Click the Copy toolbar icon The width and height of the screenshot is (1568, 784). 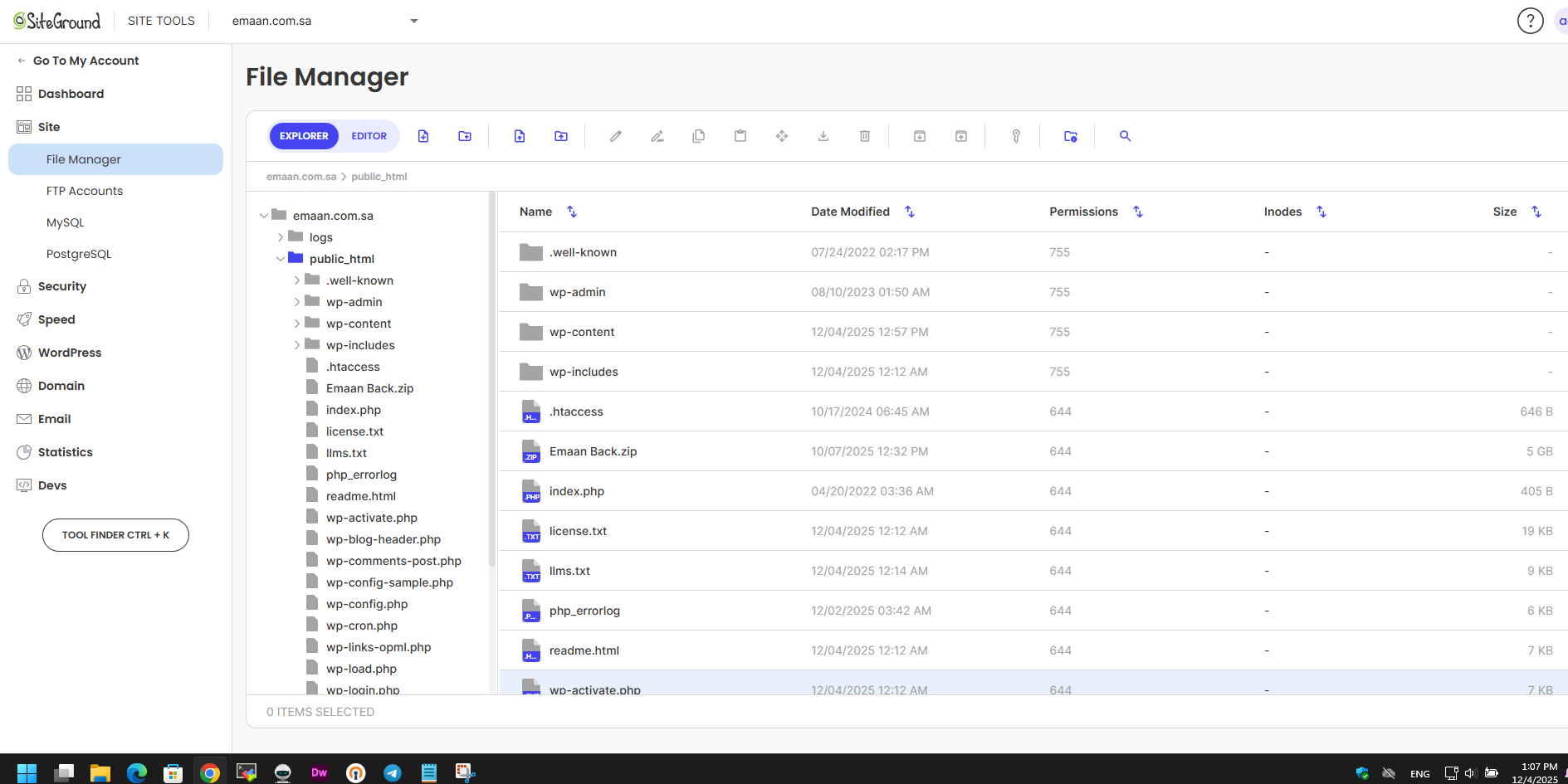698,136
